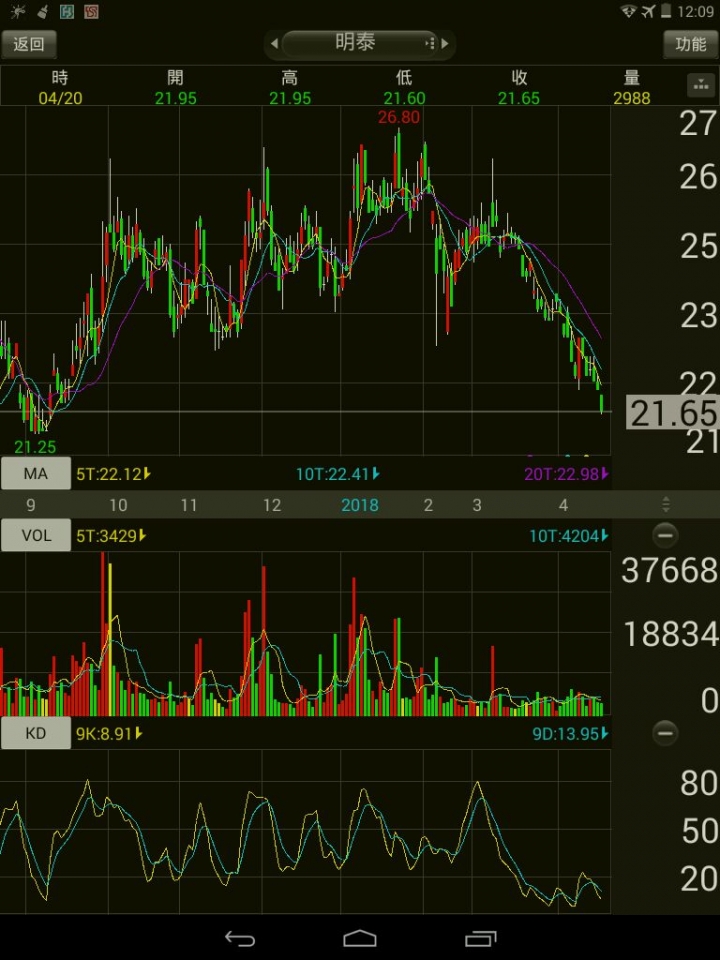The image size is (720, 960).
Task: Tap the bug notification icon
Action: pos(18,11)
